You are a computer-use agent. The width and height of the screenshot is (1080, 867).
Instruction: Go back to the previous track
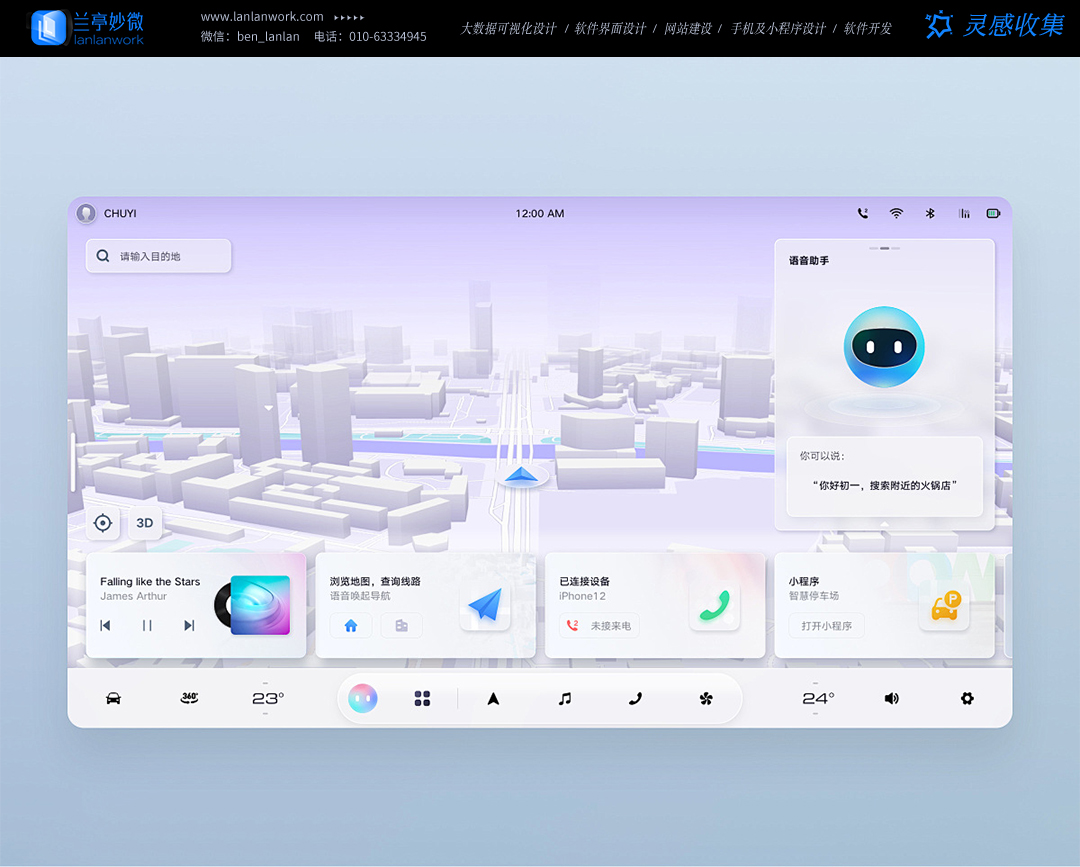(x=105, y=625)
